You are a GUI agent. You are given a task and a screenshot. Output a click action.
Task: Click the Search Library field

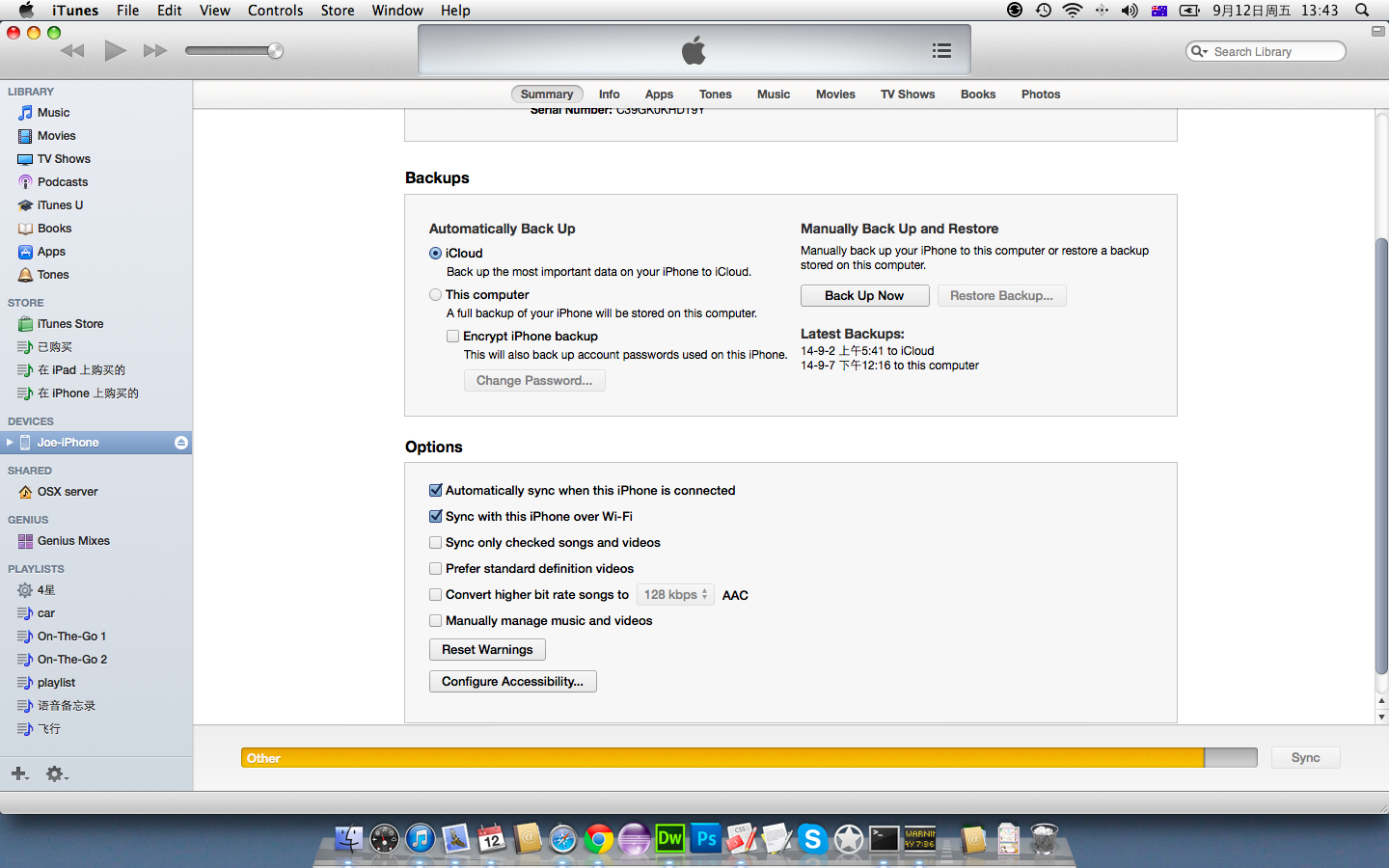[1266, 51]
